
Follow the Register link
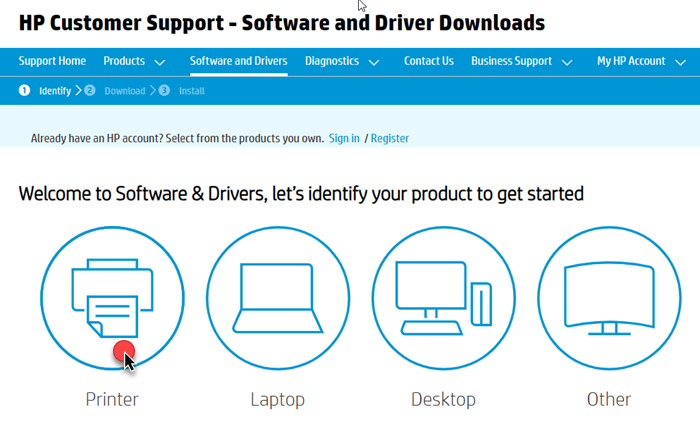tap(390, 138)
